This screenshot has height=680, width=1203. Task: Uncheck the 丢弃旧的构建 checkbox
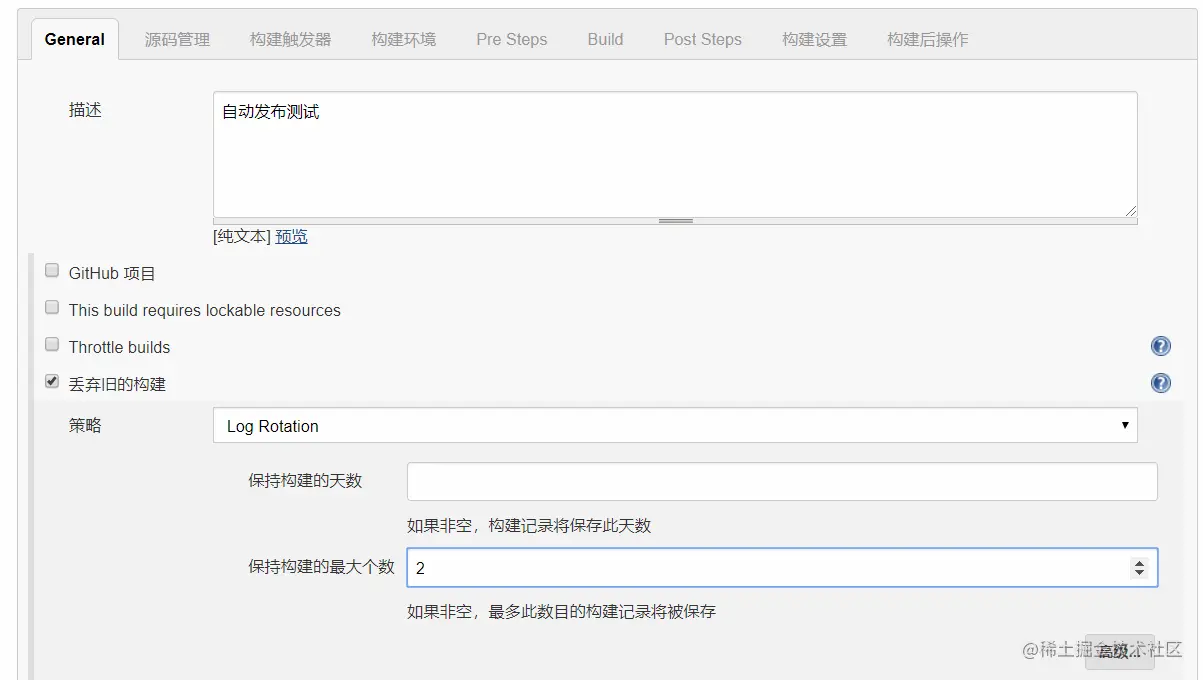tap(52, 382)
